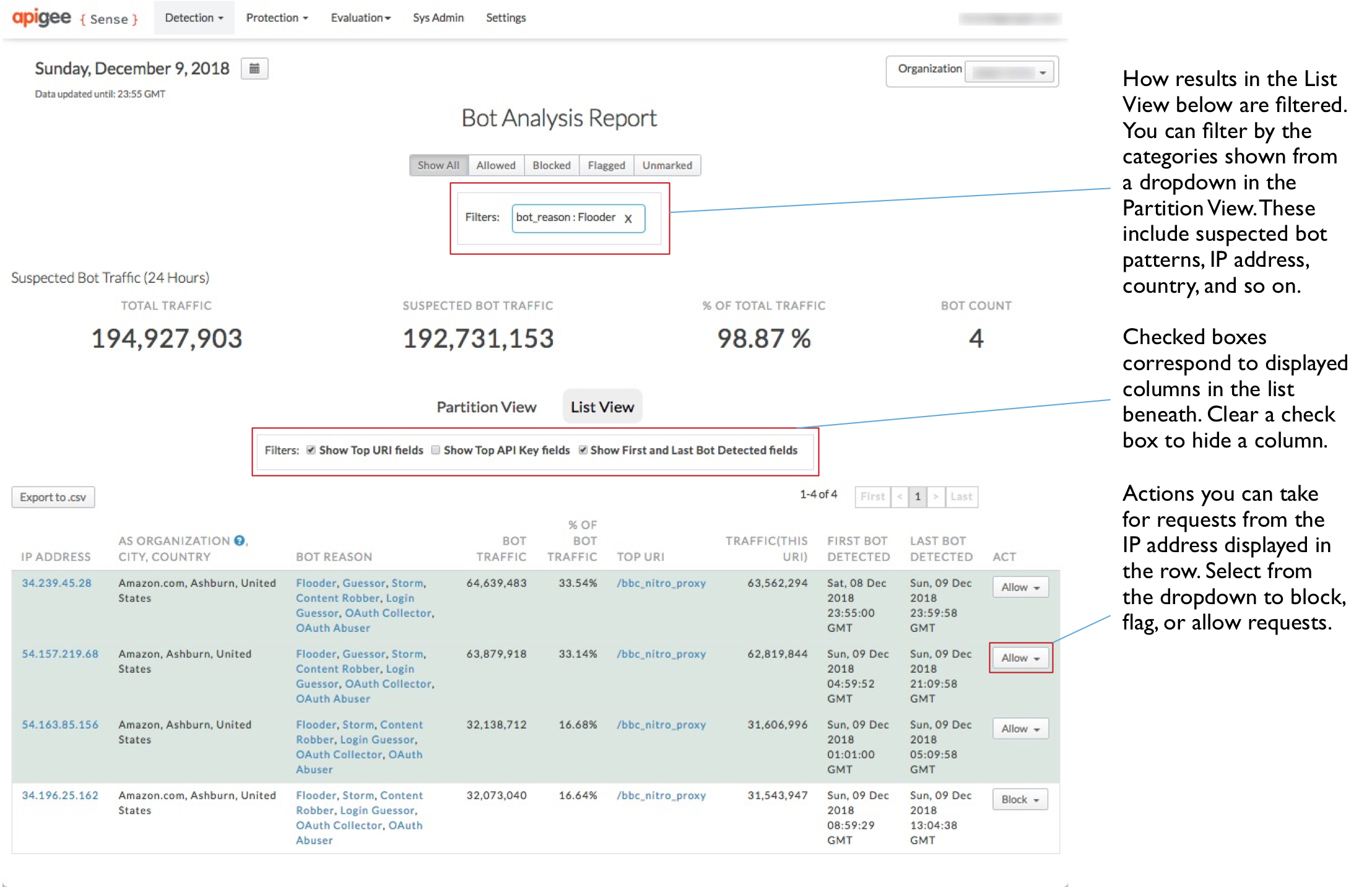Expand the Allow dropdown for 34.239.45.28
This screenshot has width=1372, height=887.
1020,587
